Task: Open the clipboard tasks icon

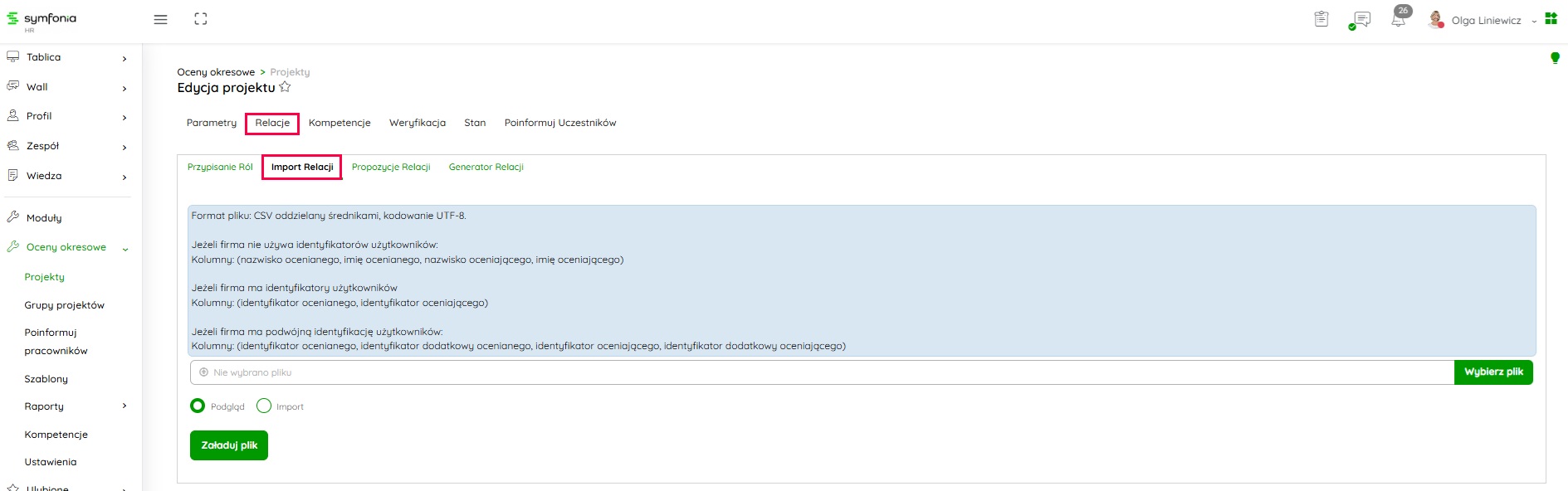Action: click(x=1321, y=19)
